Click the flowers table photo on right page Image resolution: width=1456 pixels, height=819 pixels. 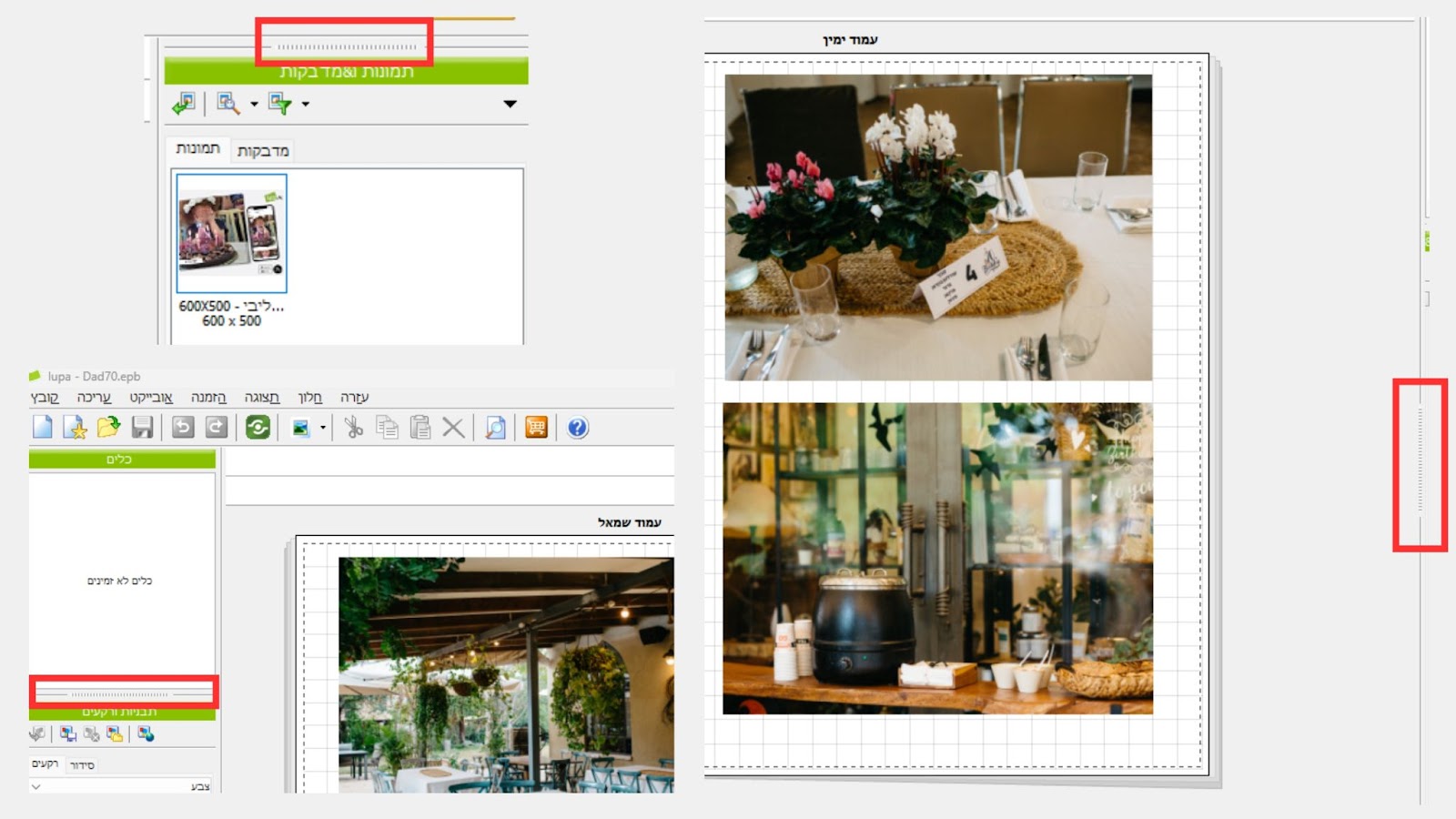pyautogui.click(x=937, y=227)
